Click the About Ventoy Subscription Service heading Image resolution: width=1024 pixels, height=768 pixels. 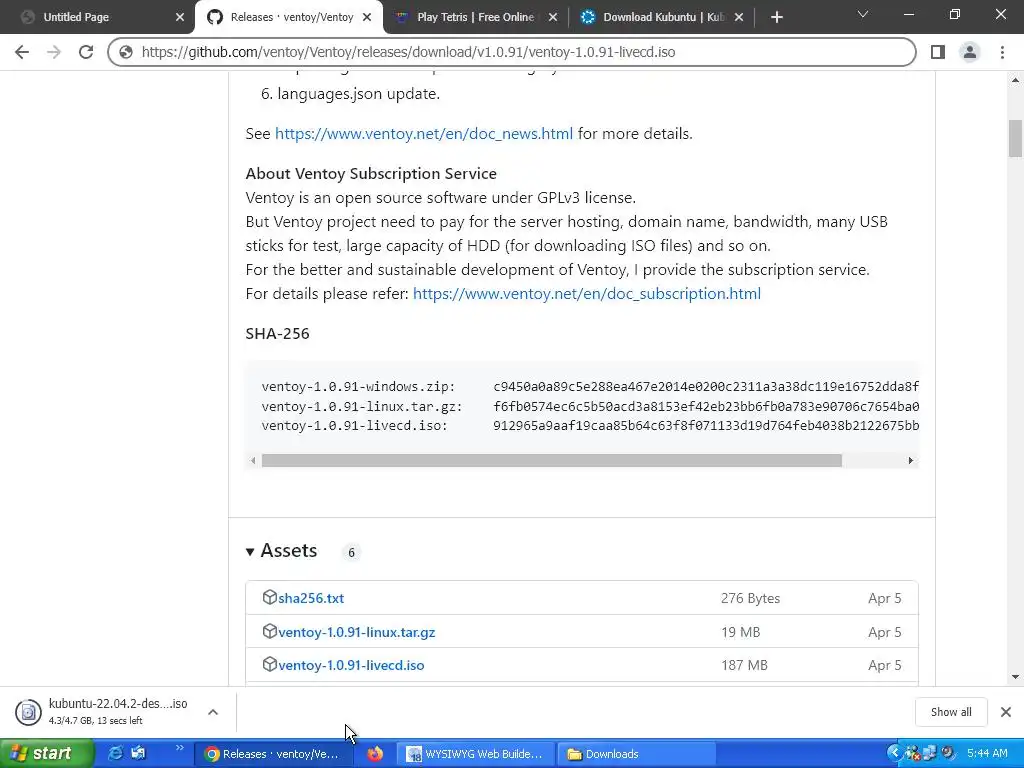point(371,174)
